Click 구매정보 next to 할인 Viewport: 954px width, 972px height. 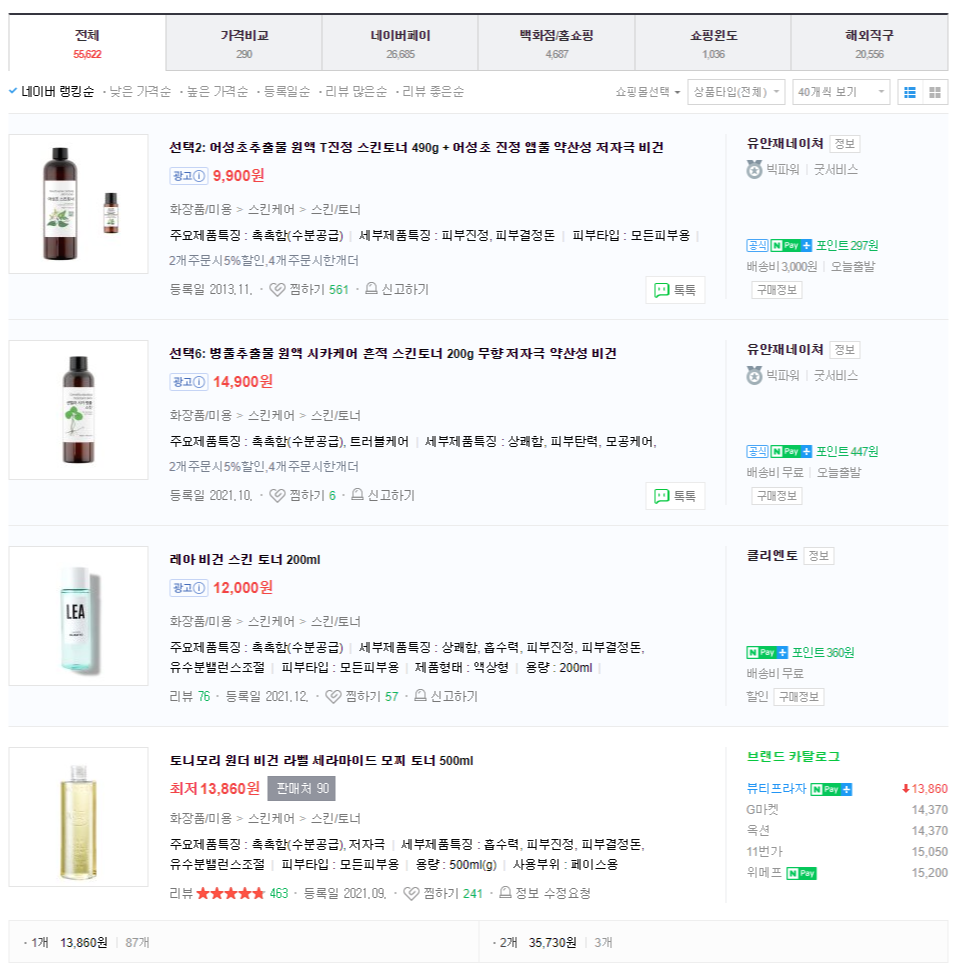[798, 697]
